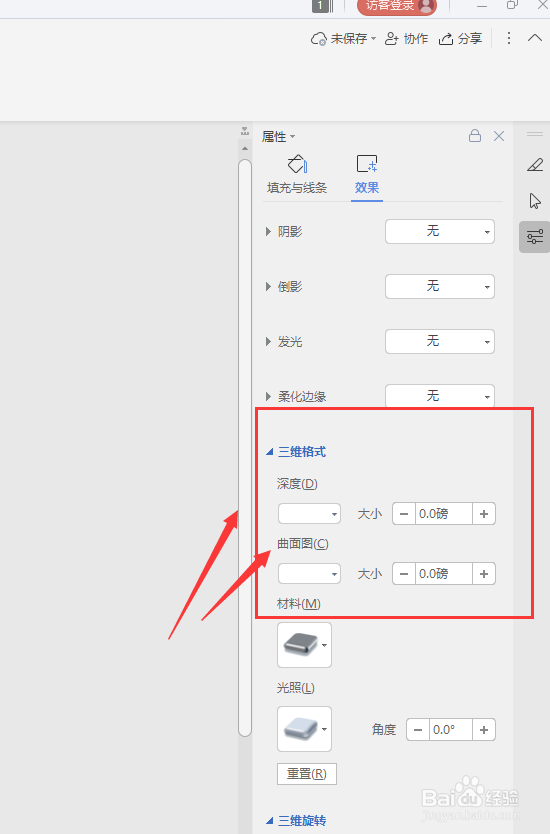
Task: Open the 倒影 preset dropdown
Action: coord(440,286)
